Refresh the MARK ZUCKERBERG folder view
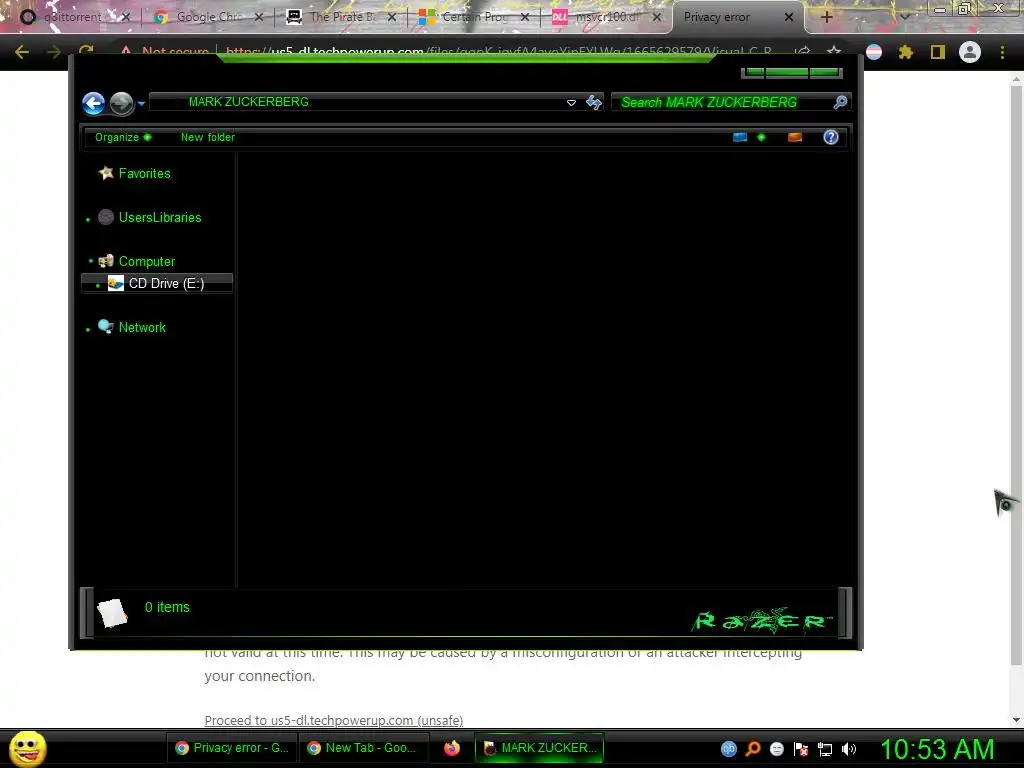The height and width of the screenshot is (768, 1024). 594,103
